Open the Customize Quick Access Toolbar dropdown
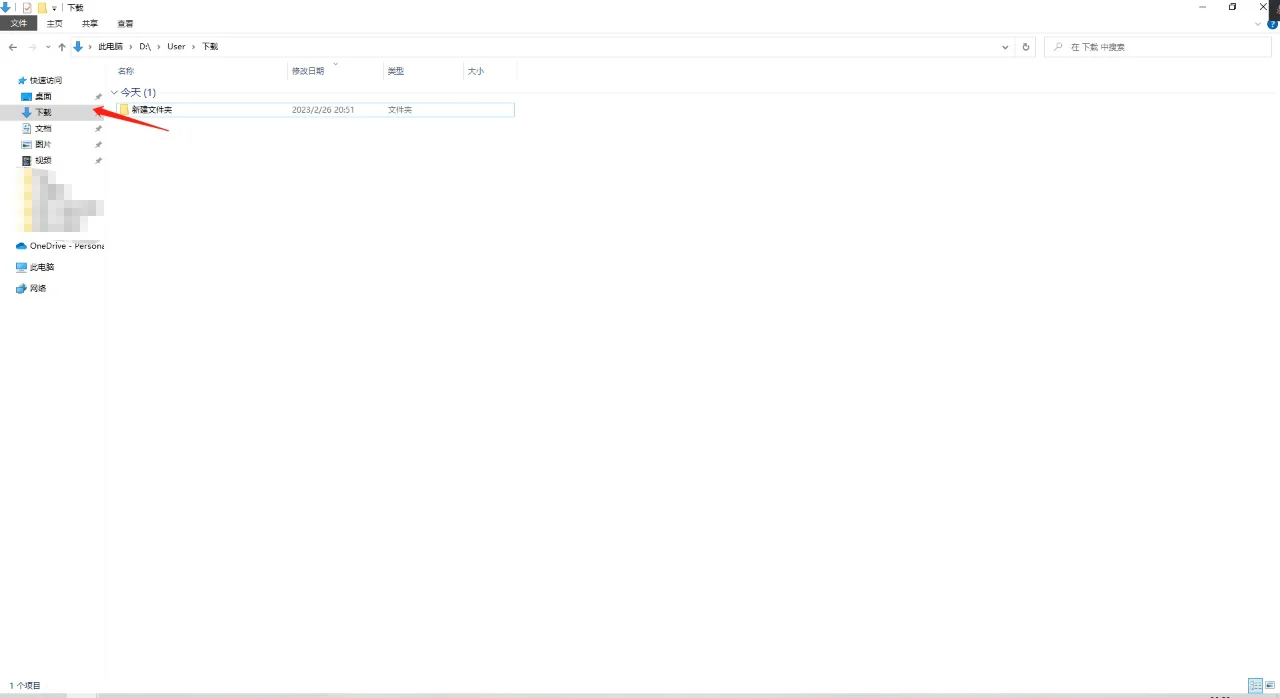Image resolution: width=1280 pixels, height=698 pixels. click(x=55, y=8)
